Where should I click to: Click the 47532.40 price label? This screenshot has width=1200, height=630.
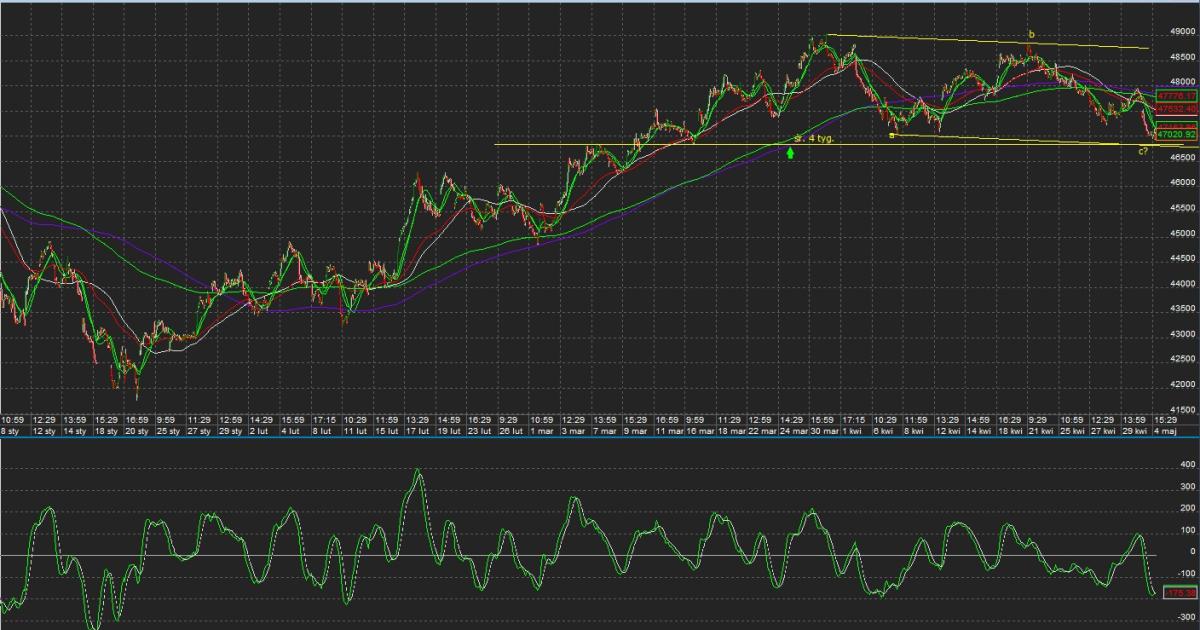(1176, 108)
